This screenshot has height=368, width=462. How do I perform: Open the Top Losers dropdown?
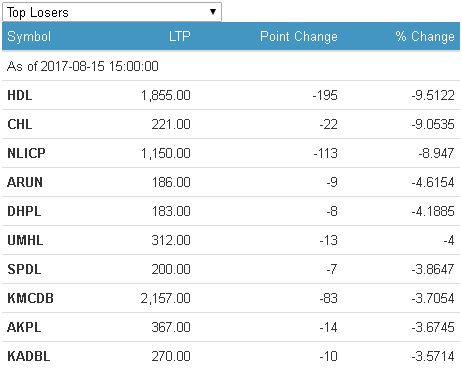(112, 12)
